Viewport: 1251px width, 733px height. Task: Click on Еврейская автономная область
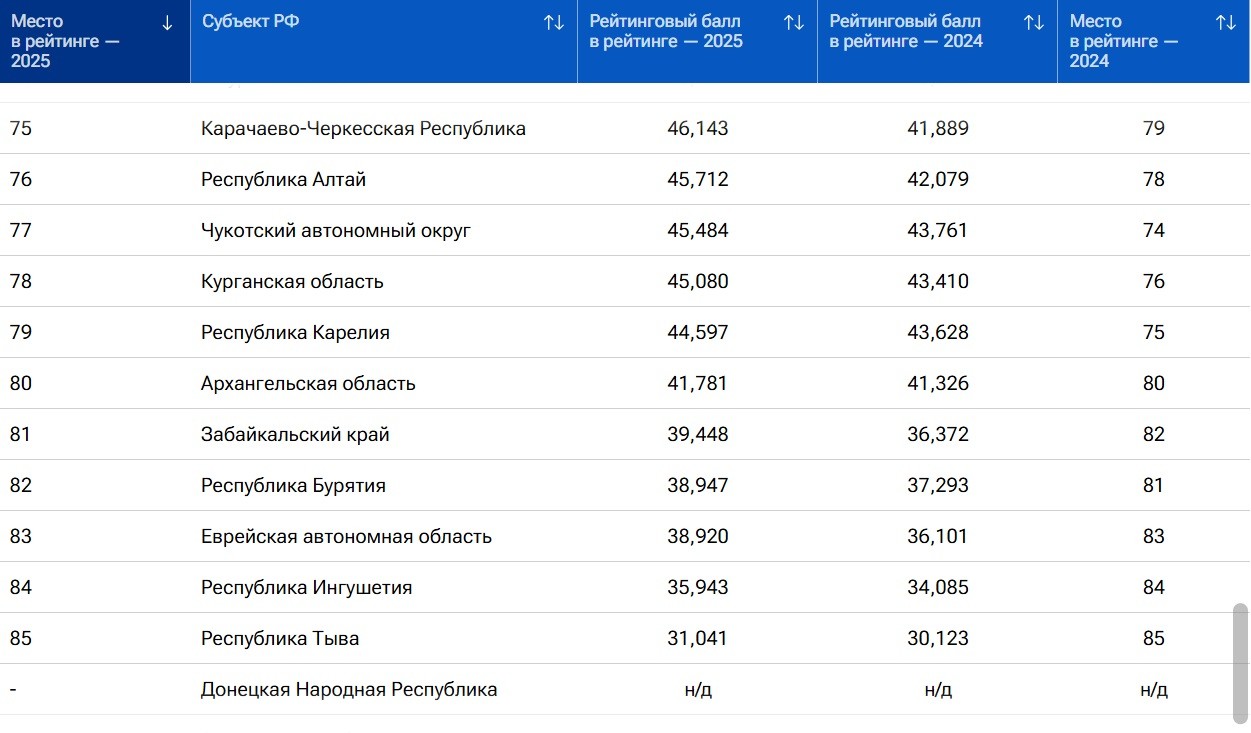click(x=346, y=537)
